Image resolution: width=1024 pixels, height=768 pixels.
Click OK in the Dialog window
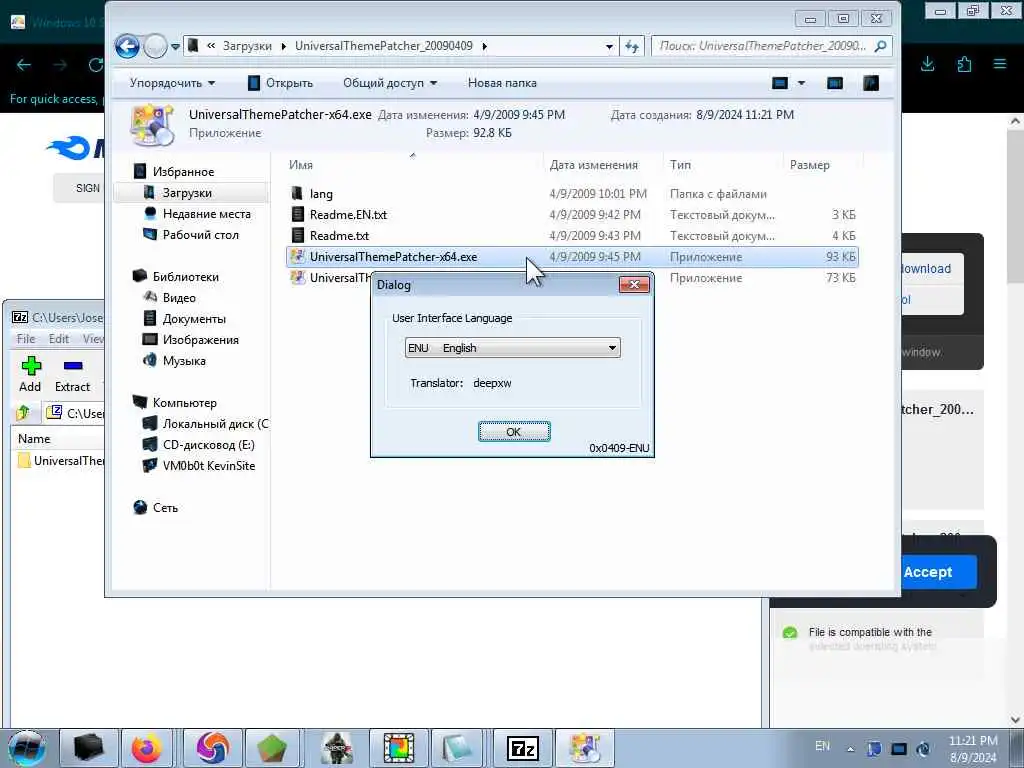click(514, 432)
